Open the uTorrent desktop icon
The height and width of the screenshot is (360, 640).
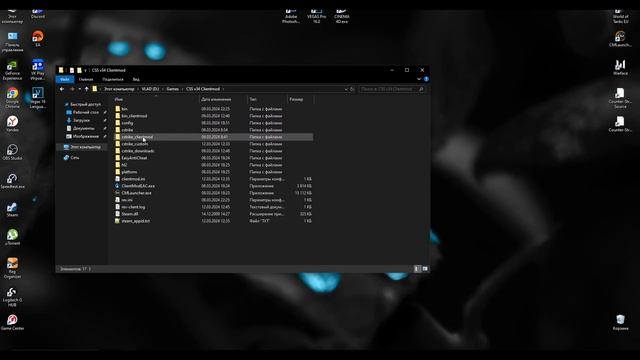click(x=12, y=237)
